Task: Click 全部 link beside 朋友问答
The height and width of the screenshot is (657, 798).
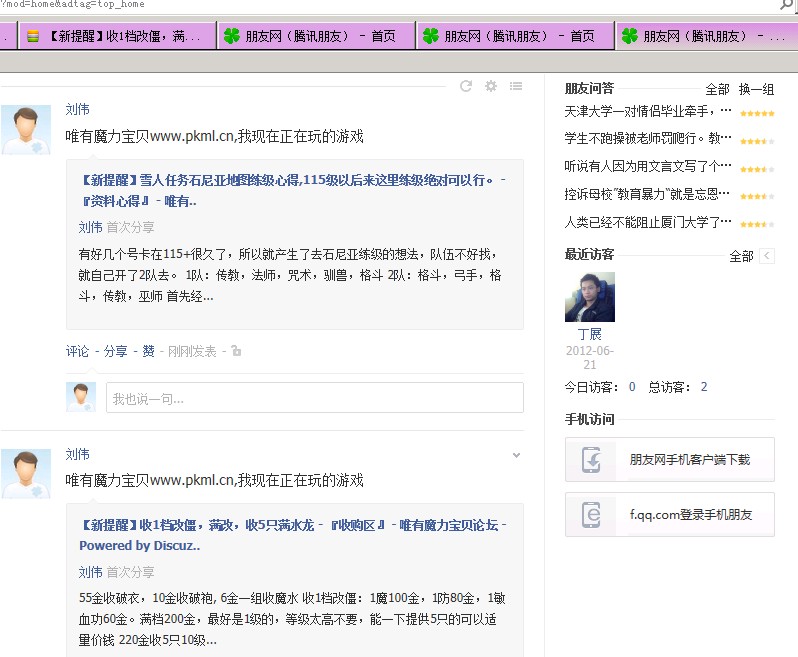Action: tap(717, 89)
